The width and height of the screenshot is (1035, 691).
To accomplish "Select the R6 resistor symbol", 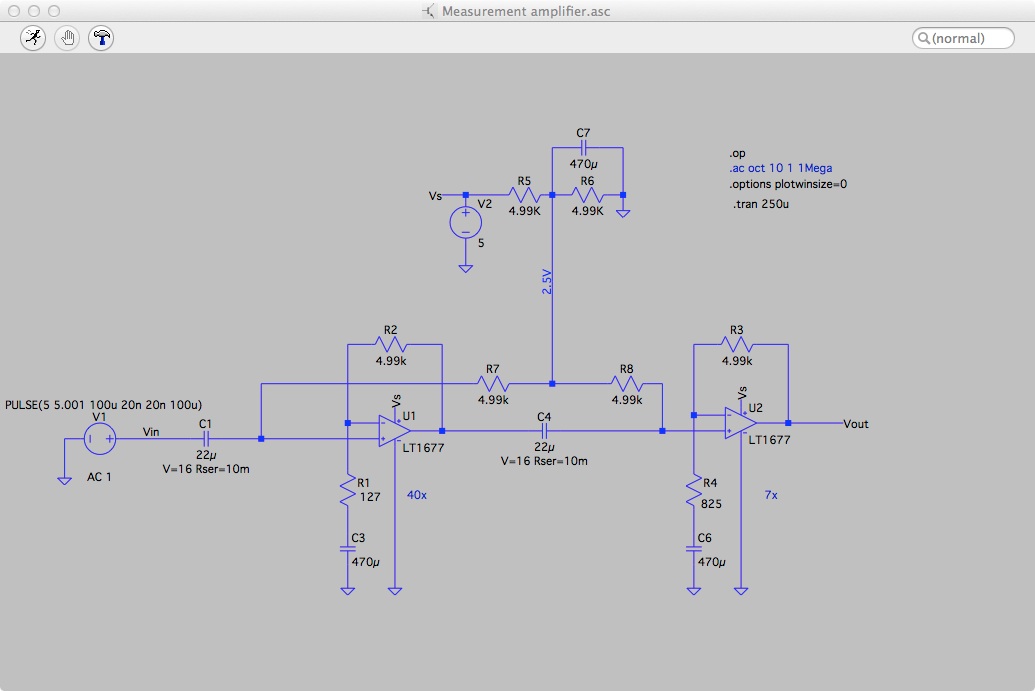I will point(587,195).
